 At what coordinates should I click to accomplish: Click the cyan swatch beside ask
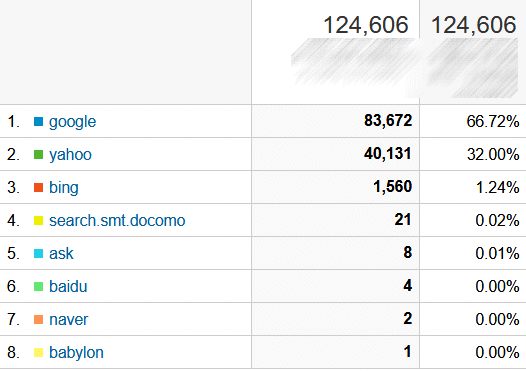click(39, 253)
